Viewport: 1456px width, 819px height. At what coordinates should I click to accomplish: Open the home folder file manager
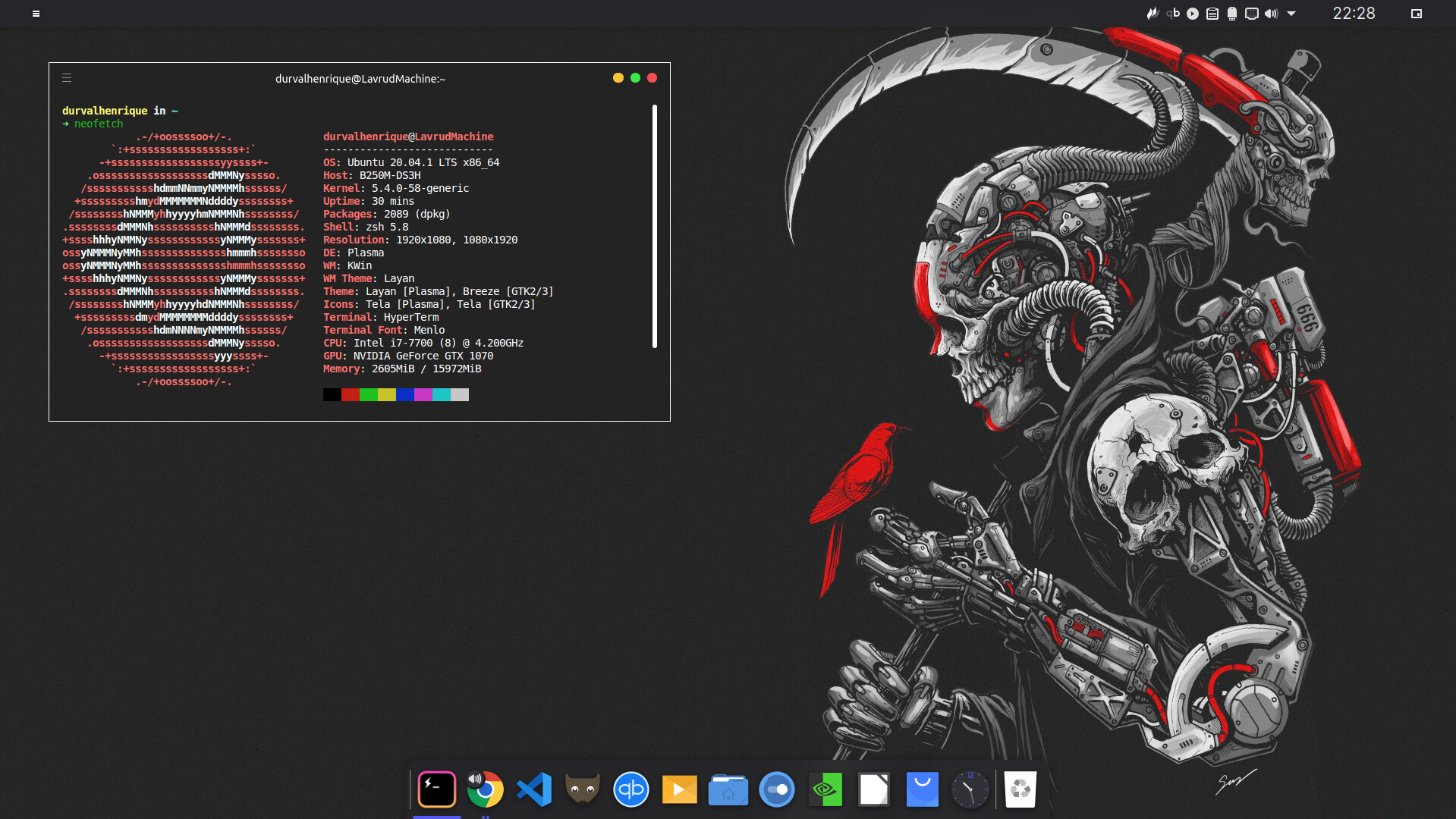(x=728, y=789)
